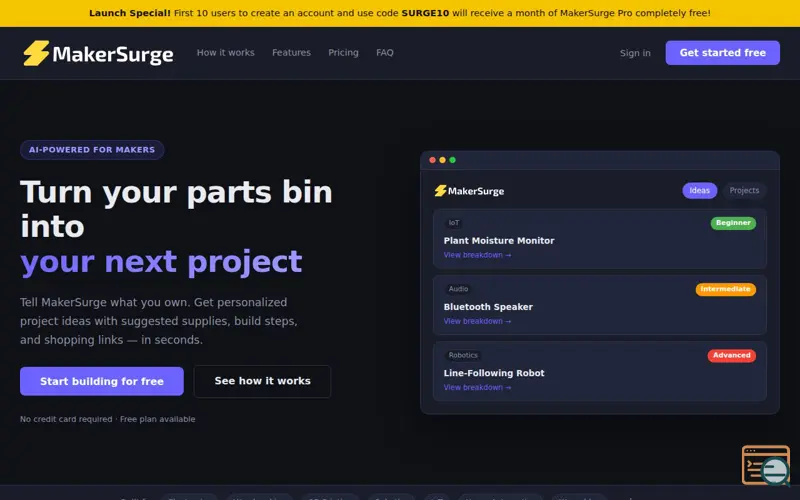This screenshot has height=500, width=800.
Task: Click the red Advanced difficulty badge
Action: (732, 356)
